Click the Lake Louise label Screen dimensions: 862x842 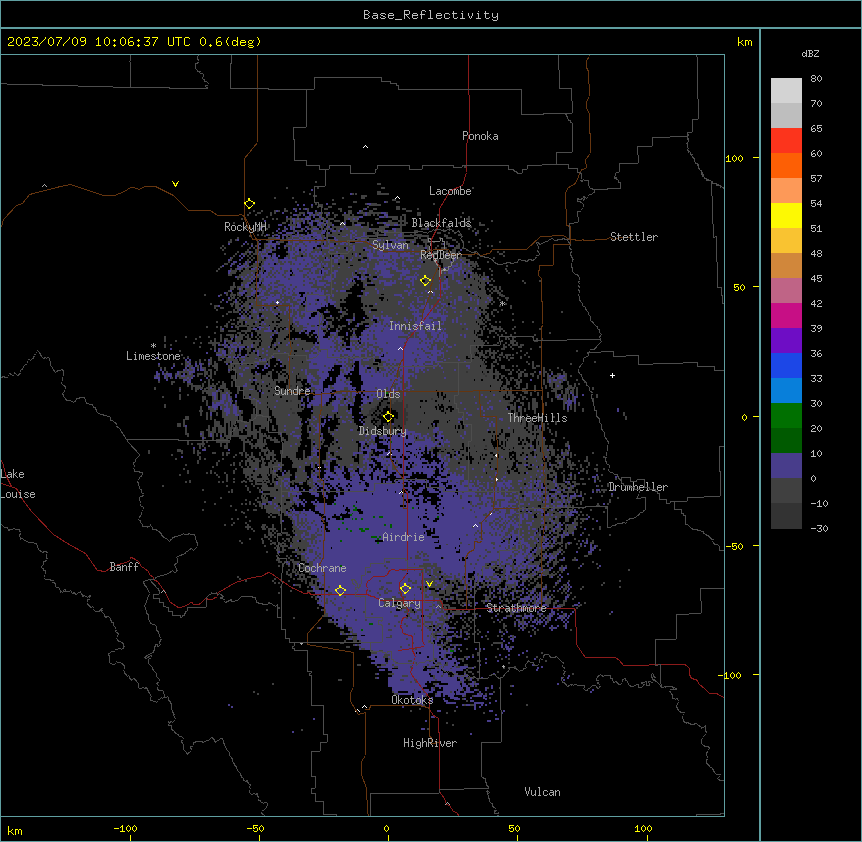tap(18, 484)
